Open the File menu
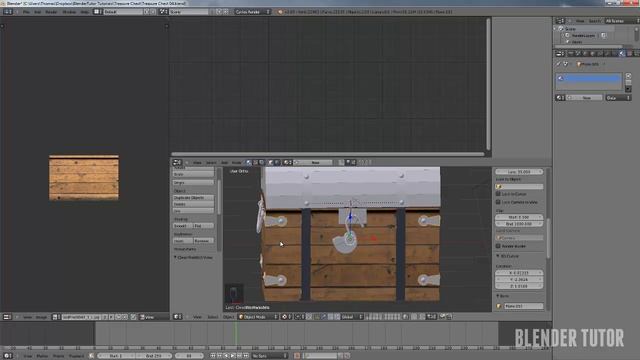640x360 pixels. point(26,12)
